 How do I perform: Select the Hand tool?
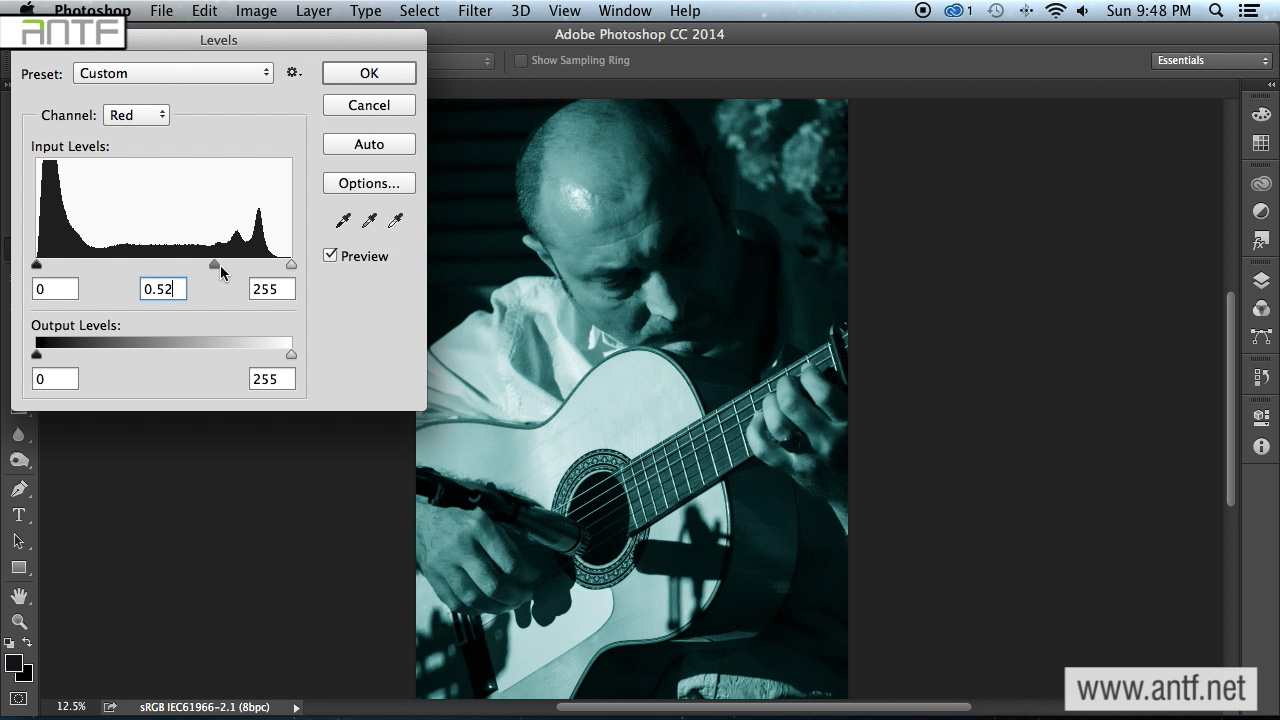[x=19, y=596]
